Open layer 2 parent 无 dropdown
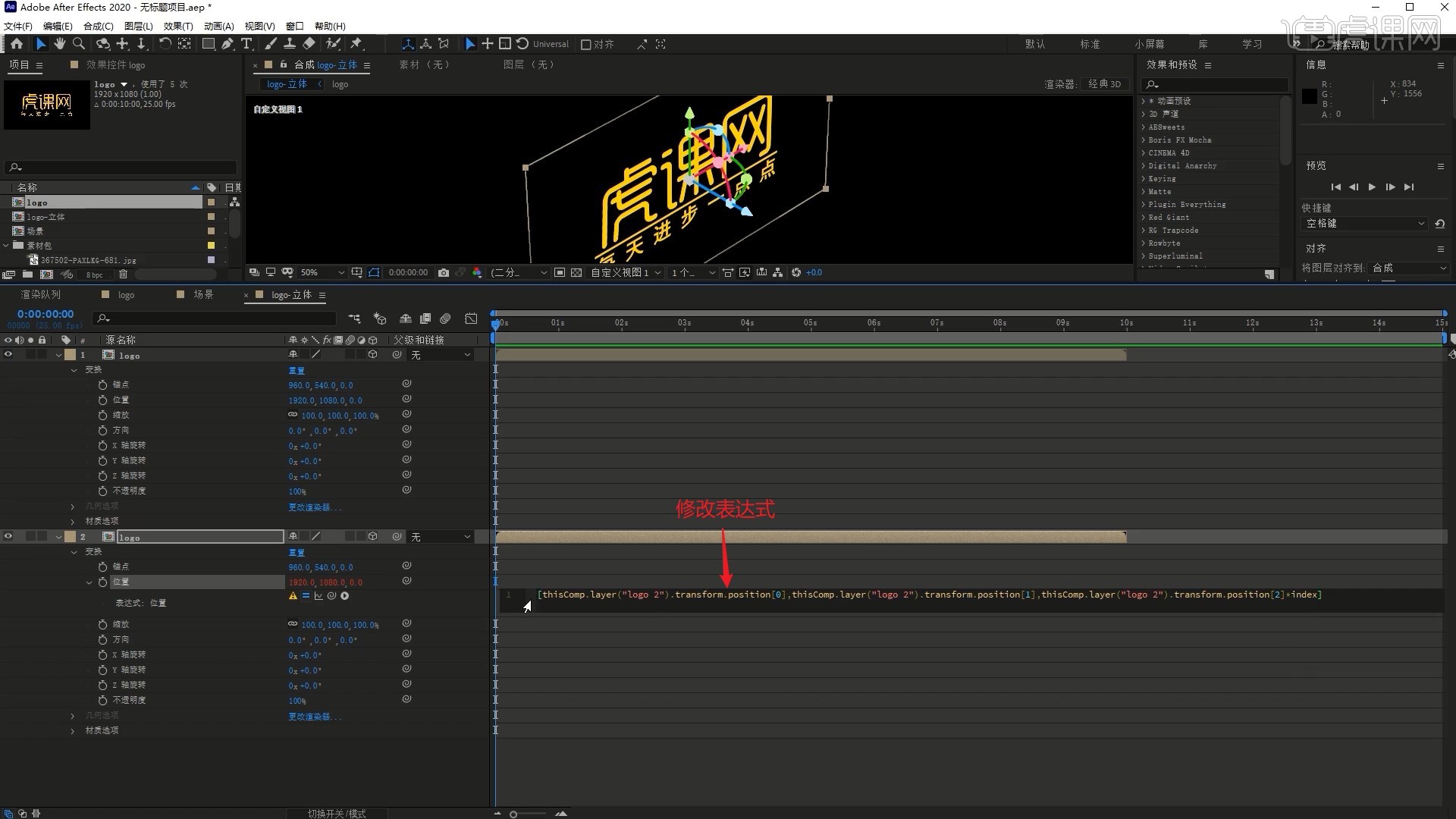This screenshot has height=819, width=1456. pyautogui.click(x=441, y=537)
